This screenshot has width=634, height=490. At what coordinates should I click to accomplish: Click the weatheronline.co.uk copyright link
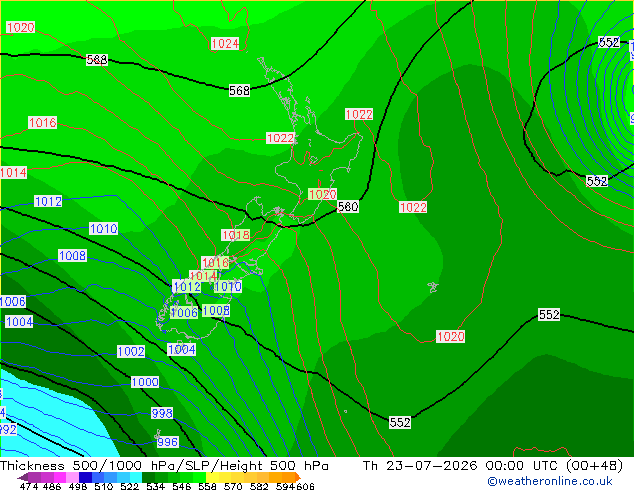(550, 481)
